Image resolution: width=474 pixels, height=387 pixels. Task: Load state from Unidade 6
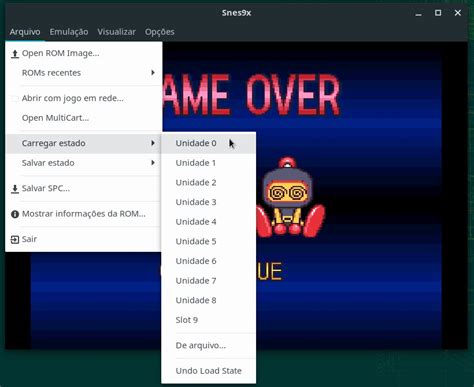tap(209, 261)
